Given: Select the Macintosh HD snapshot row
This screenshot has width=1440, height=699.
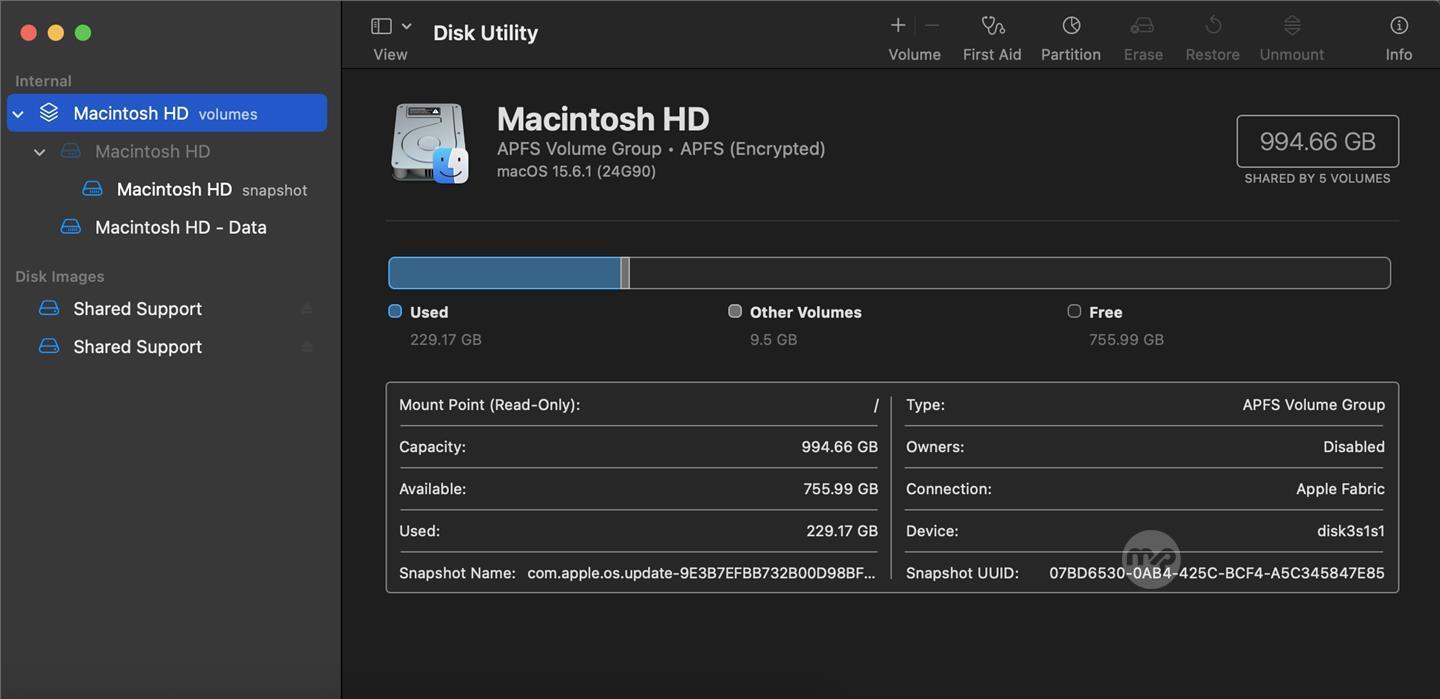Looking at the screenshot, I should 167,189.
